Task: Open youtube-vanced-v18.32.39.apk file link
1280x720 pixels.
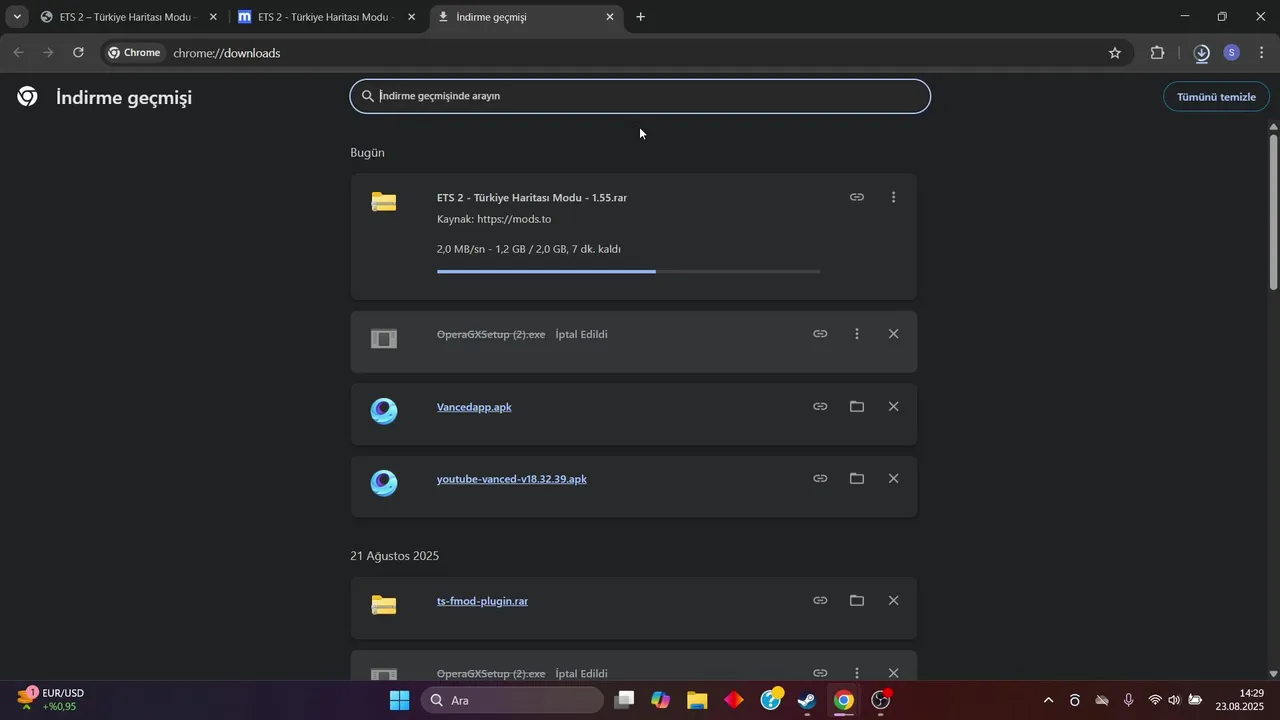Action: (x=512, y=479)
